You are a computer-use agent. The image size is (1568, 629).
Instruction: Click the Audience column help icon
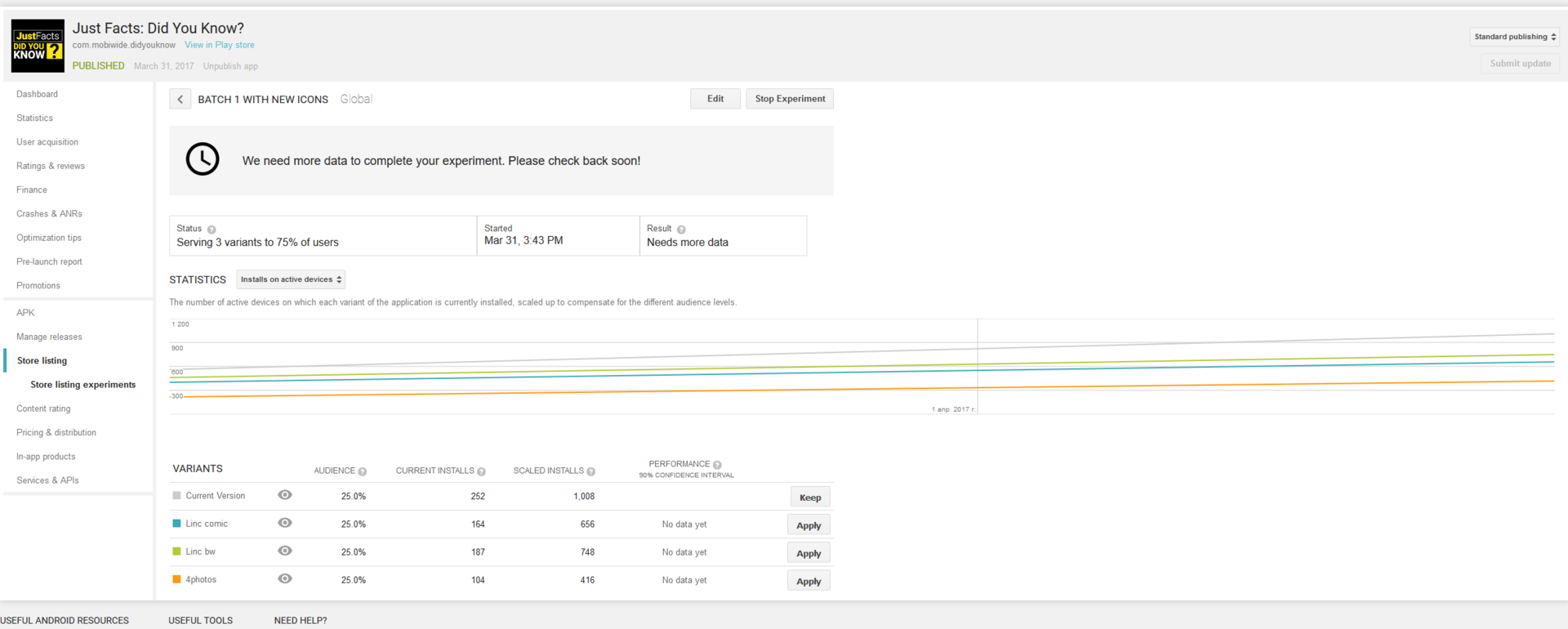[x=363, y=471]
